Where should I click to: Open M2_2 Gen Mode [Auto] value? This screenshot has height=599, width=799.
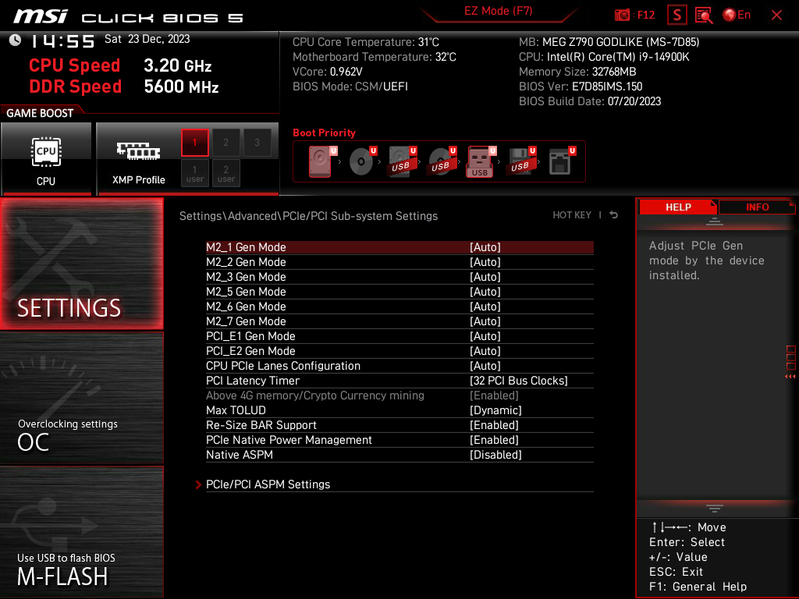click(x=485, y=262)
